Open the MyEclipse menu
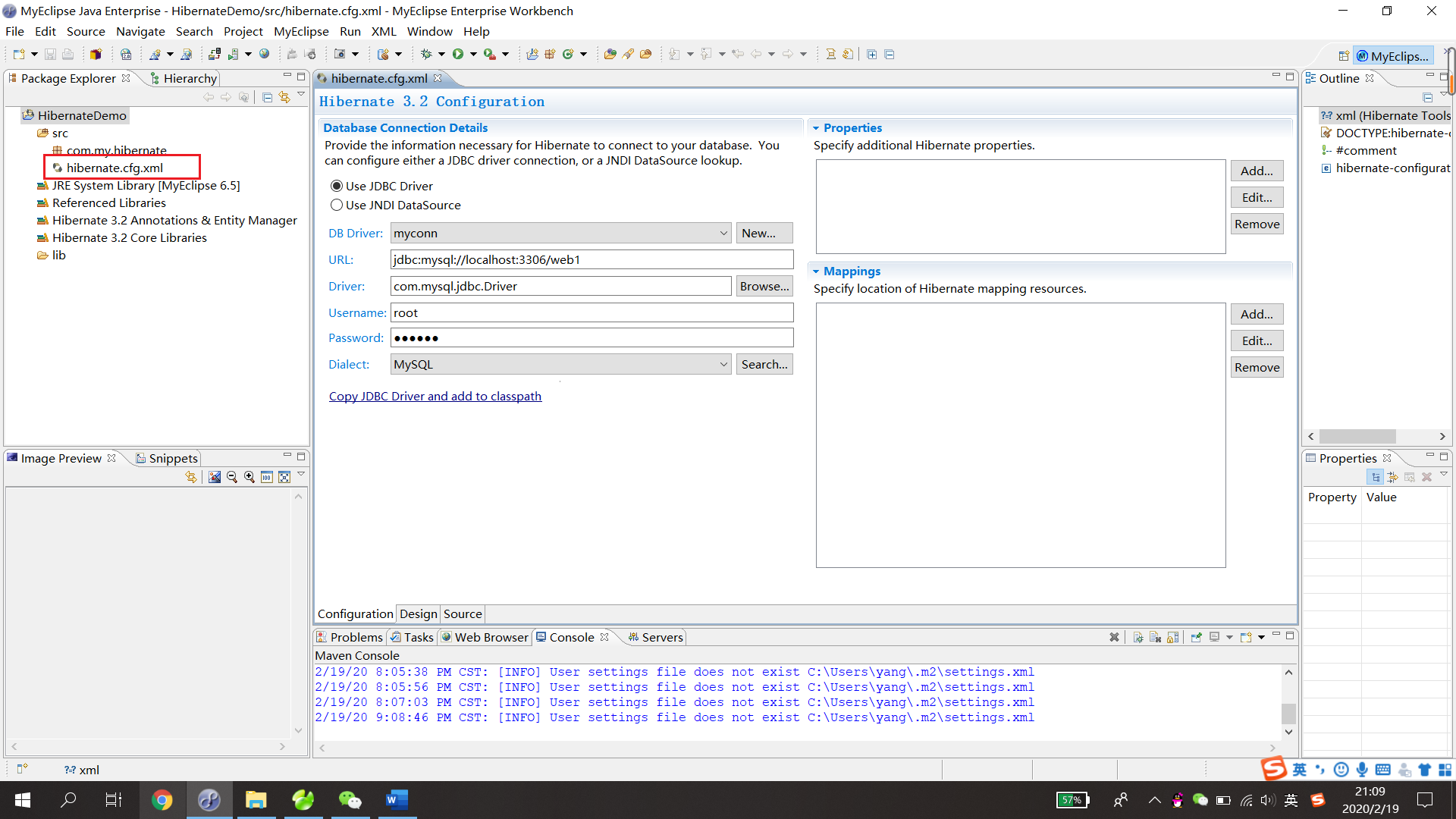 click(301, 31)
